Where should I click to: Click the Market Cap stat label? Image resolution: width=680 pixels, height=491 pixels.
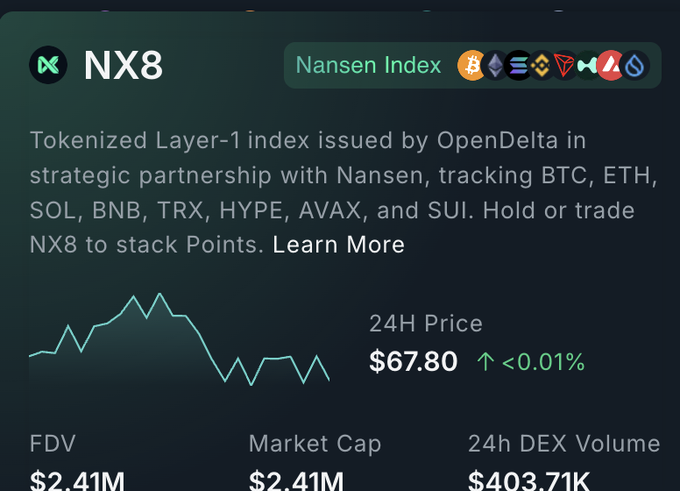(x=315, y=444)
